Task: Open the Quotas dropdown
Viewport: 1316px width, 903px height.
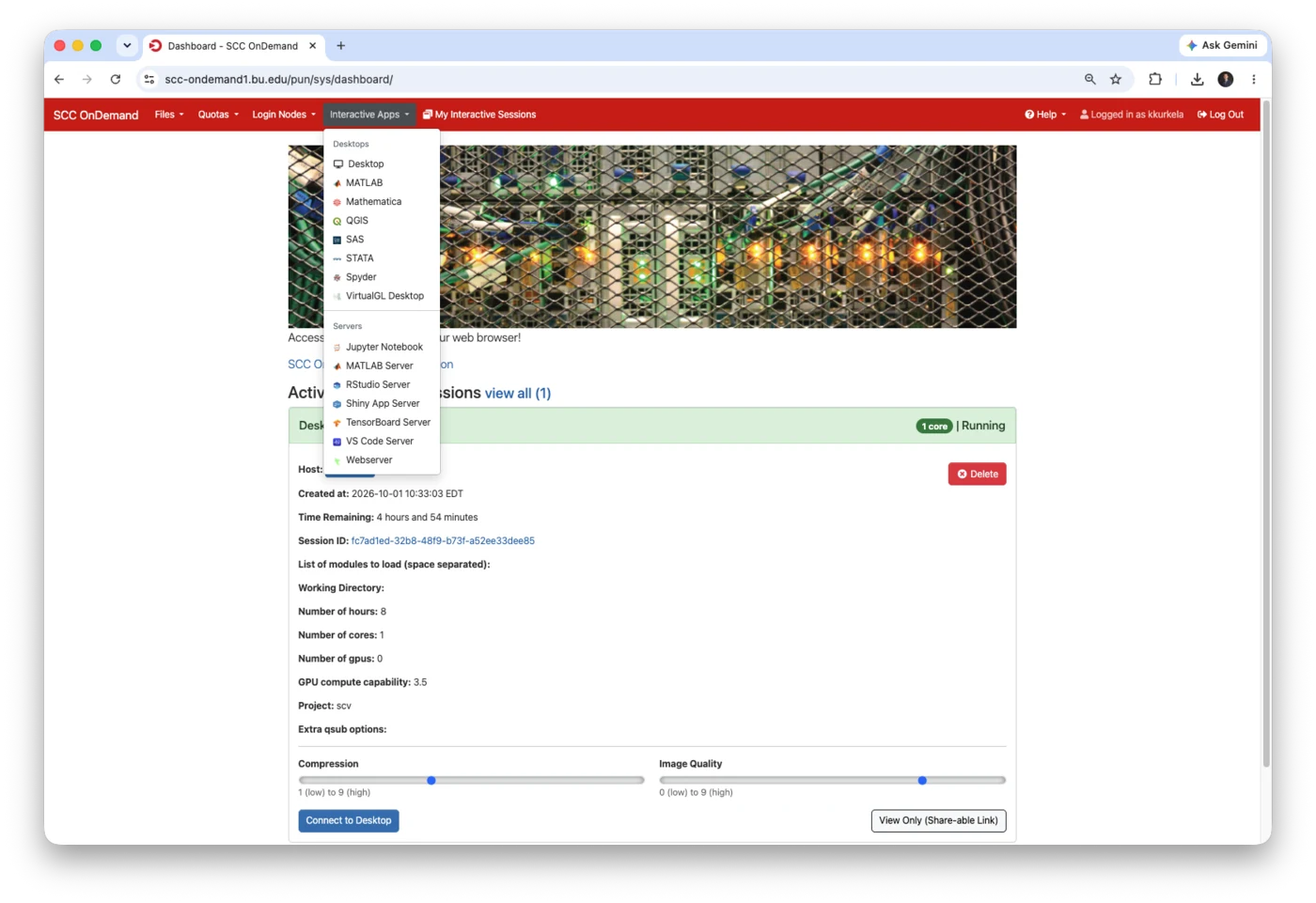Action: coord(218,115)
